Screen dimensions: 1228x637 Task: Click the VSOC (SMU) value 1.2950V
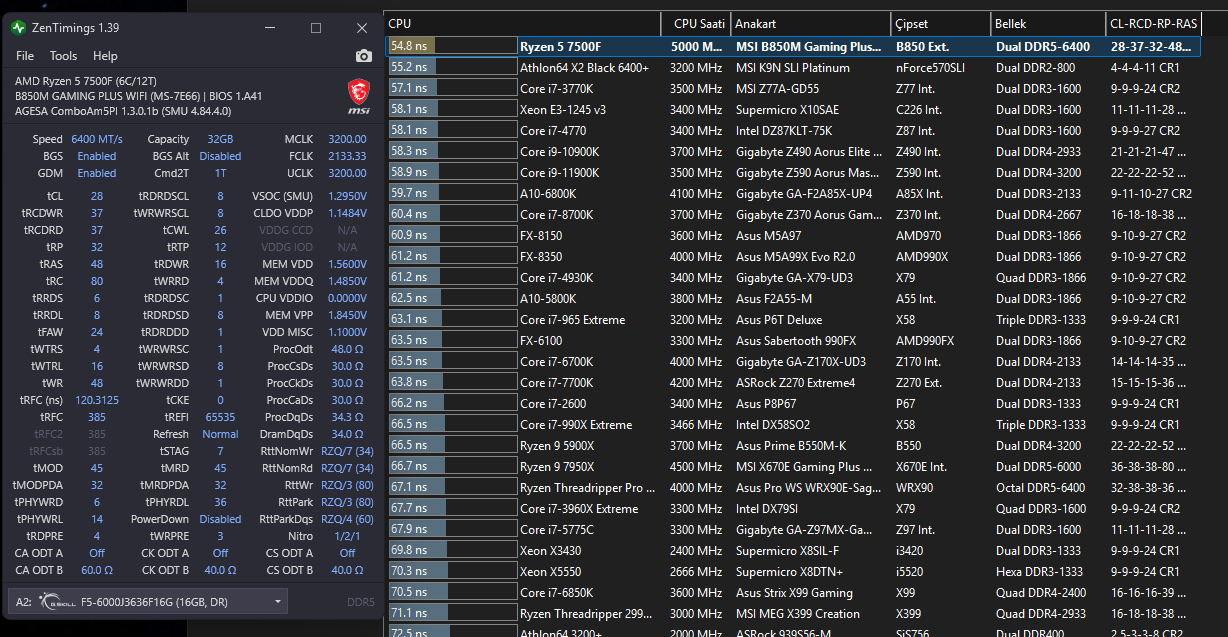(x=345, y=196)
